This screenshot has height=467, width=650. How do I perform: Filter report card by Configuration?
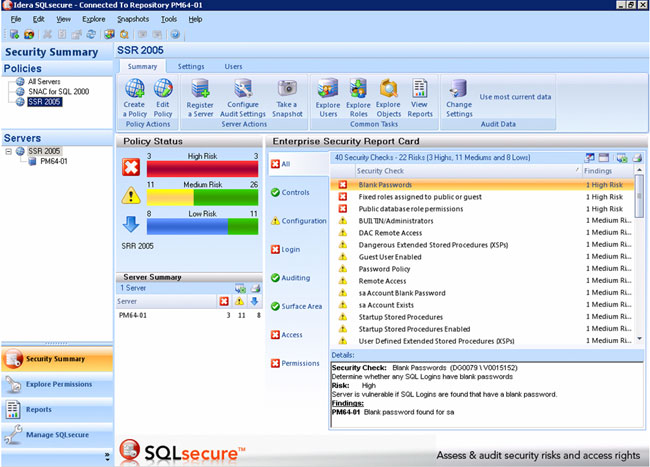tap(298, 221)
